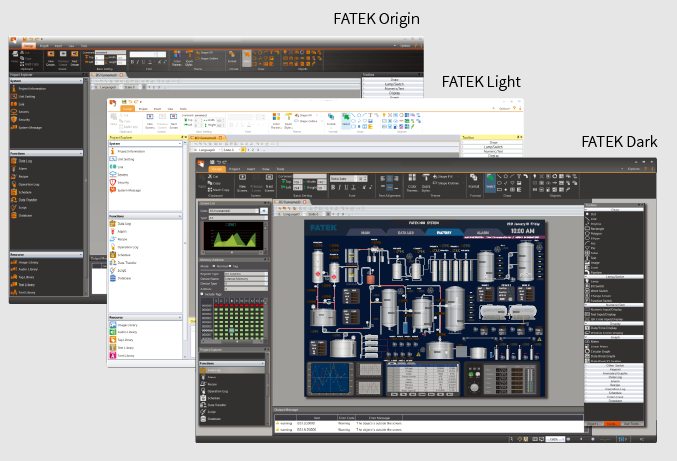
Task: Open Register Type dropdown in Dark window
Action: click(x=246, y=274)
